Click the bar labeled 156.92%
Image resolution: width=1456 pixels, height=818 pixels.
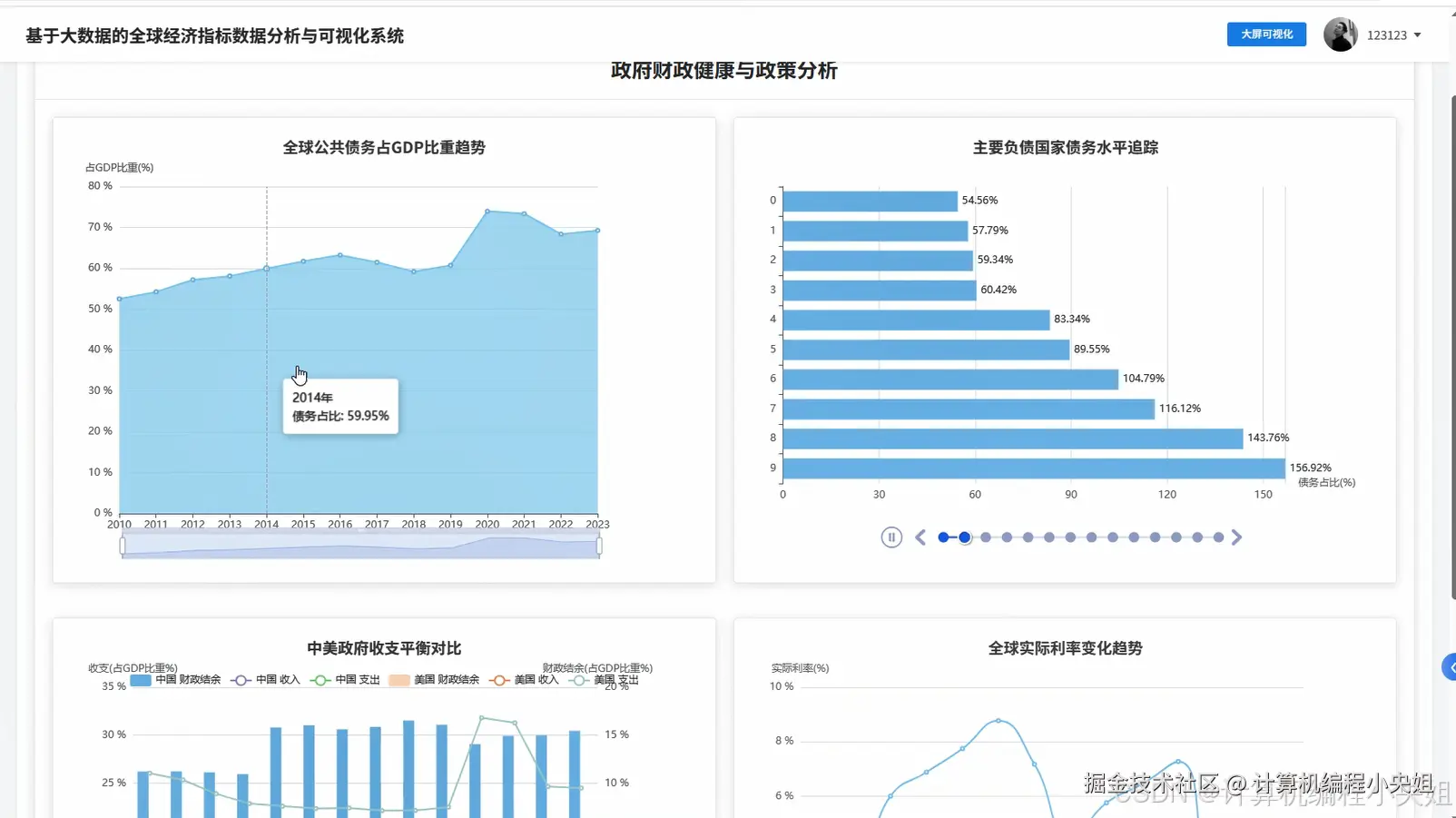(x=1034, y=468)
